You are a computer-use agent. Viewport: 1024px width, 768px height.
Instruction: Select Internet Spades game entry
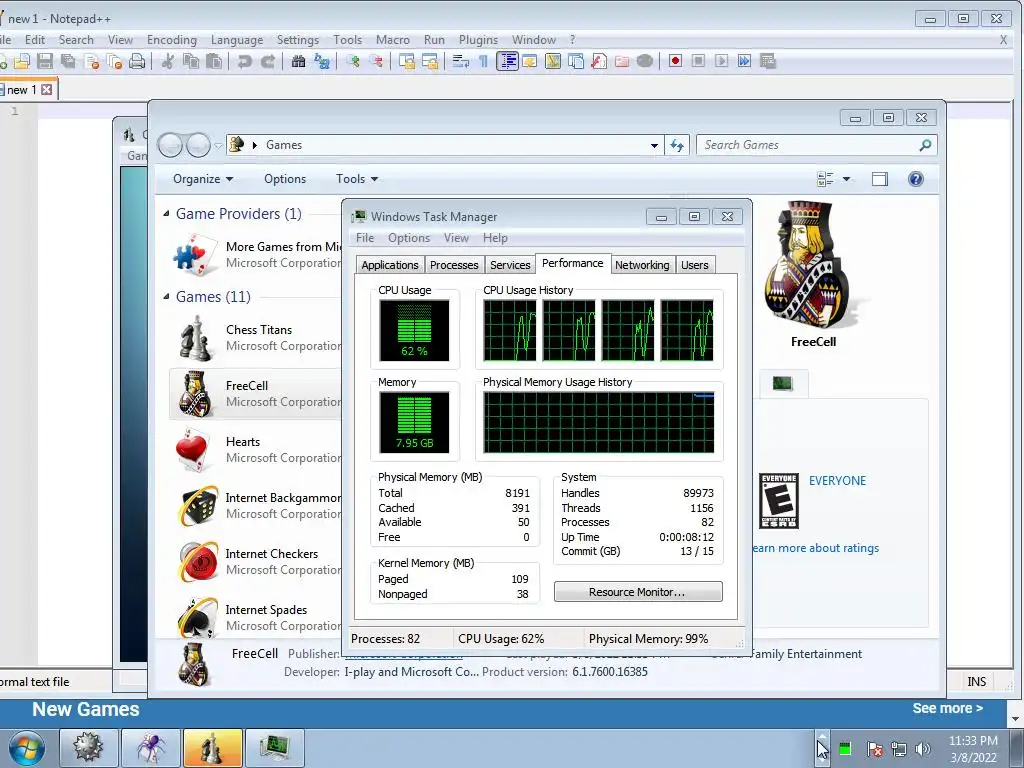[256, 617]
